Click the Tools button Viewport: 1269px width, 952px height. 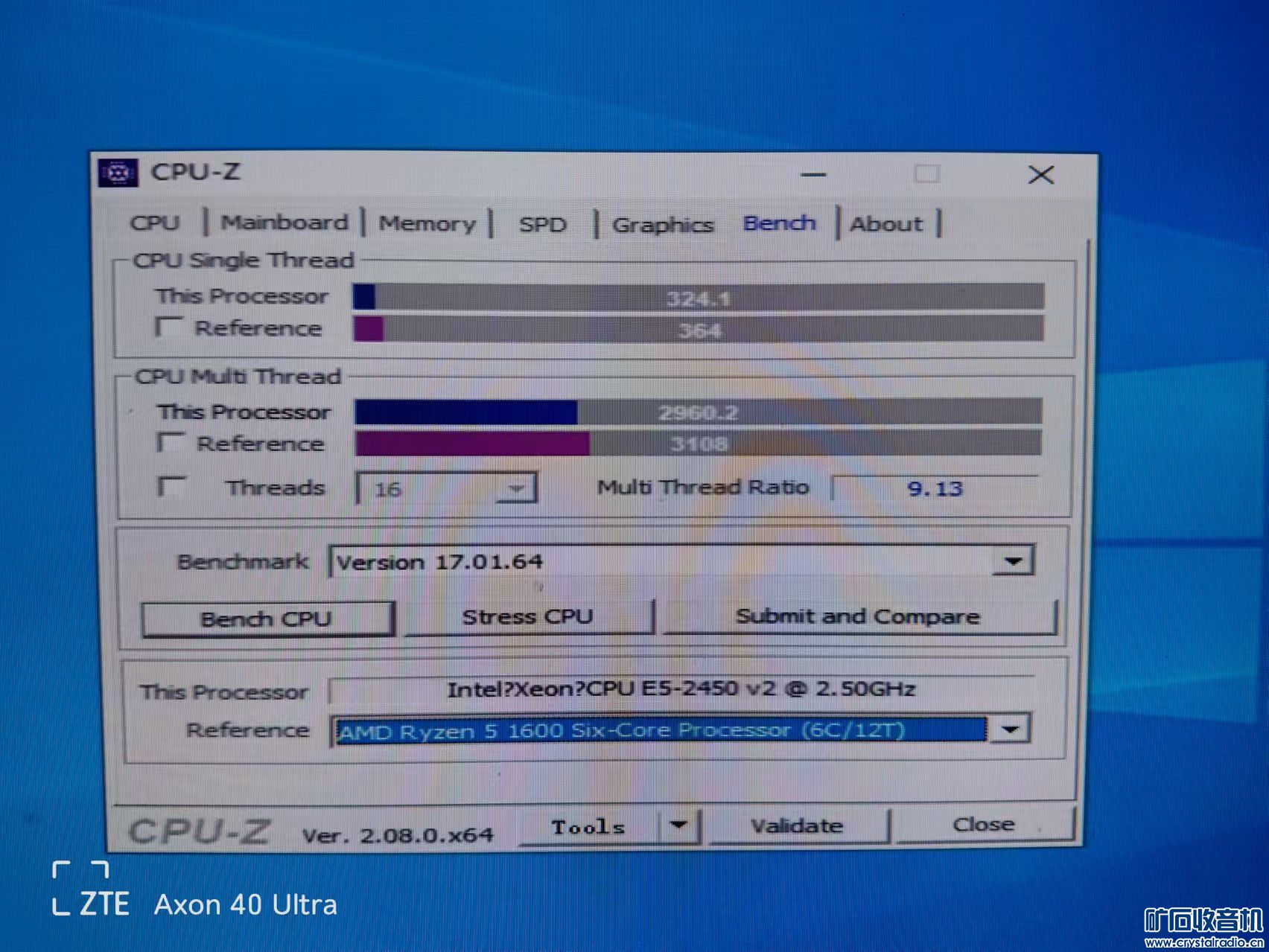pos(588,827)
